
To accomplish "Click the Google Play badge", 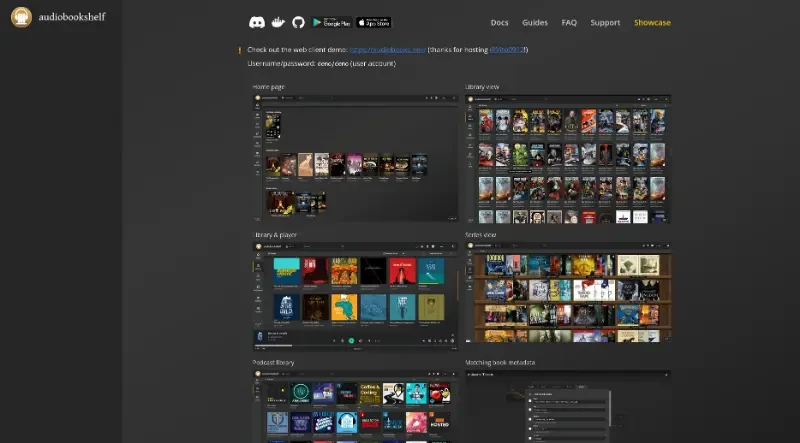I will (x=332, y=22).
